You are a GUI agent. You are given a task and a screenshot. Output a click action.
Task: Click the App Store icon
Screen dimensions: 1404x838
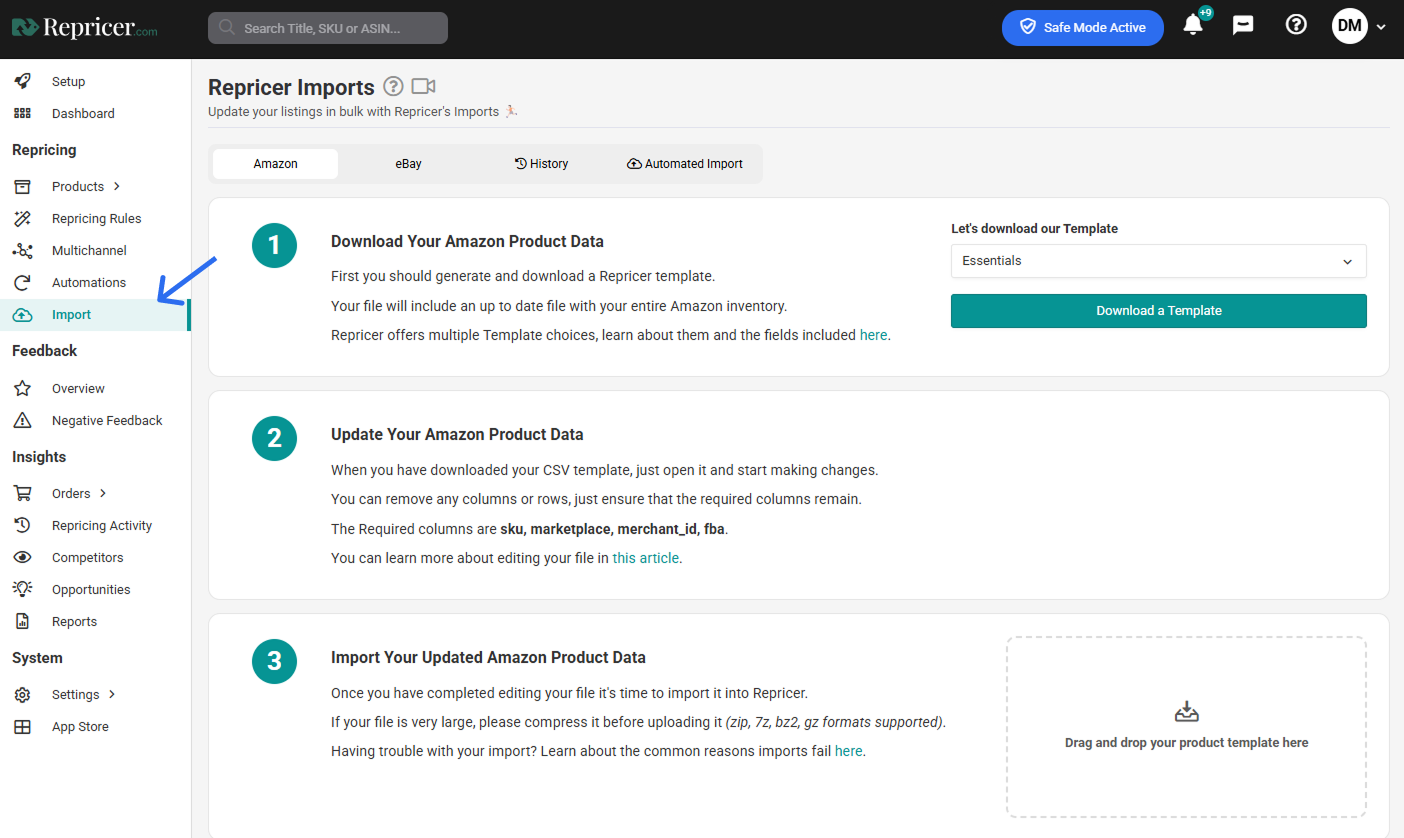[x=22, y=726]
